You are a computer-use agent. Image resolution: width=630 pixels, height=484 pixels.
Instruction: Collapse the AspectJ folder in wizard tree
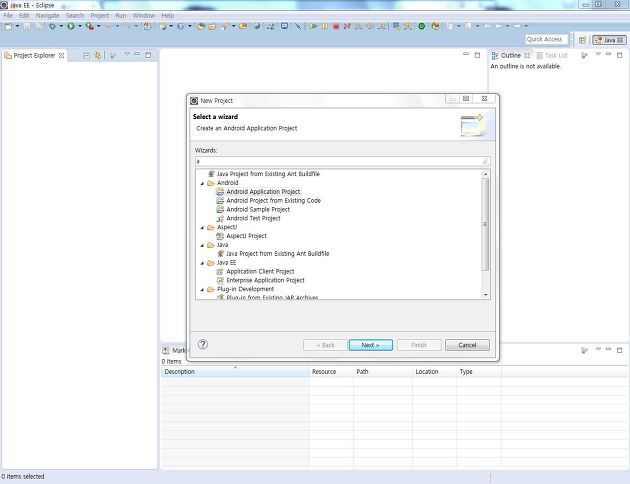coord(202,228)
